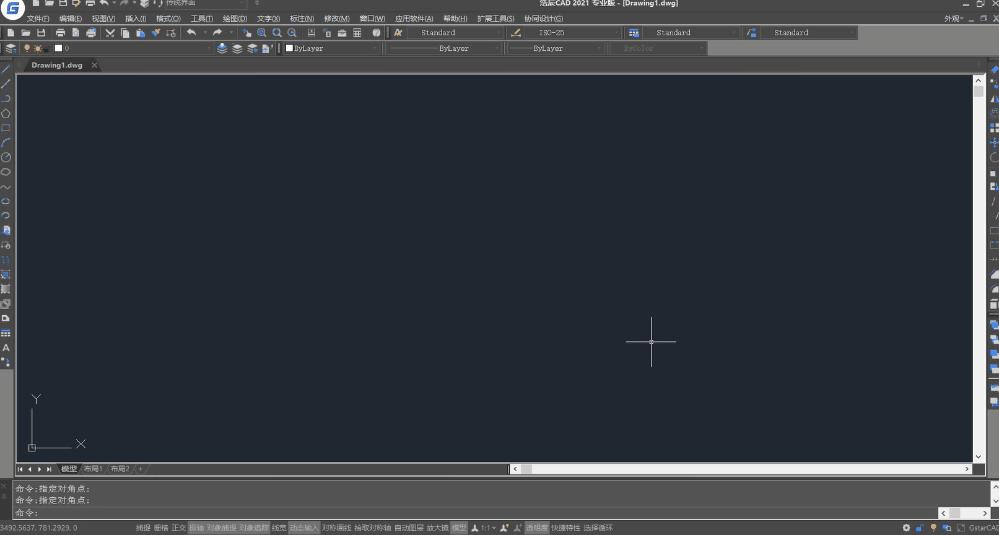This screenshot has height=535, width=999.
Task: Click the Copy icon next to scissors
Action: click(x=125, y=32)
